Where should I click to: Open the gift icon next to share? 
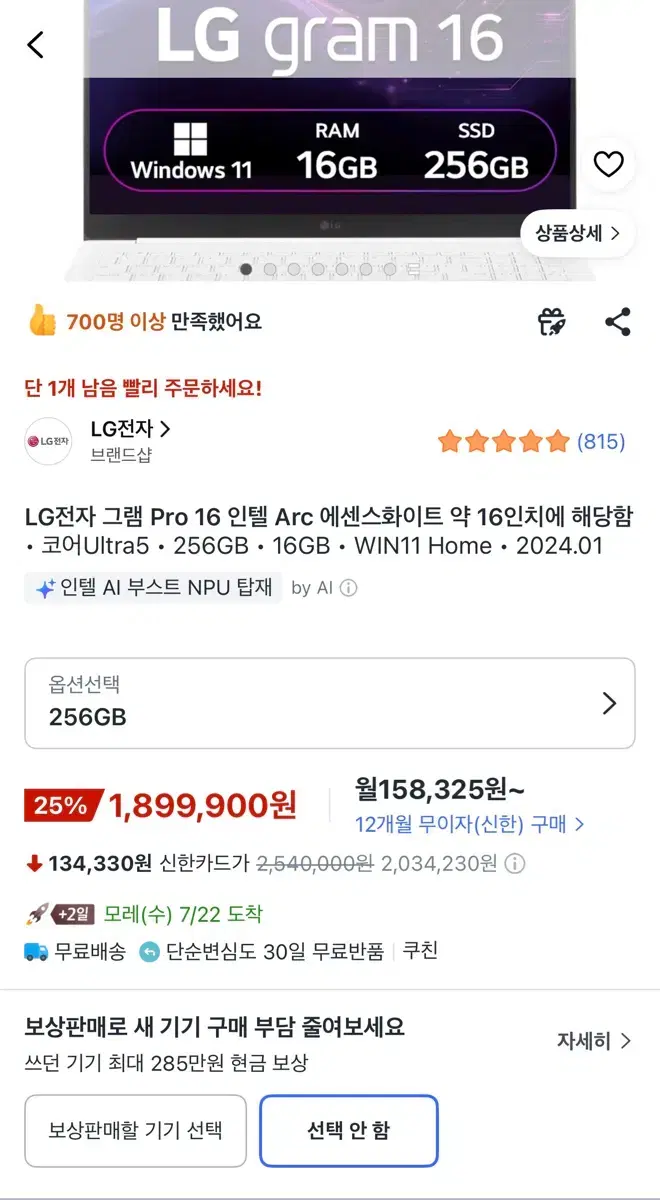pos(552,322)
